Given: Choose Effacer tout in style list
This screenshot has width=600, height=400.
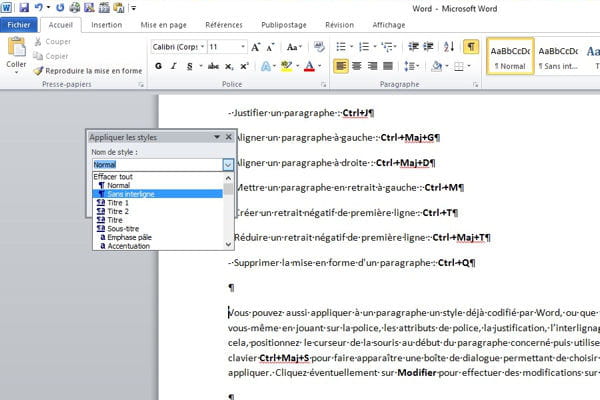Looking at the screenshot, I should (113, 176).
